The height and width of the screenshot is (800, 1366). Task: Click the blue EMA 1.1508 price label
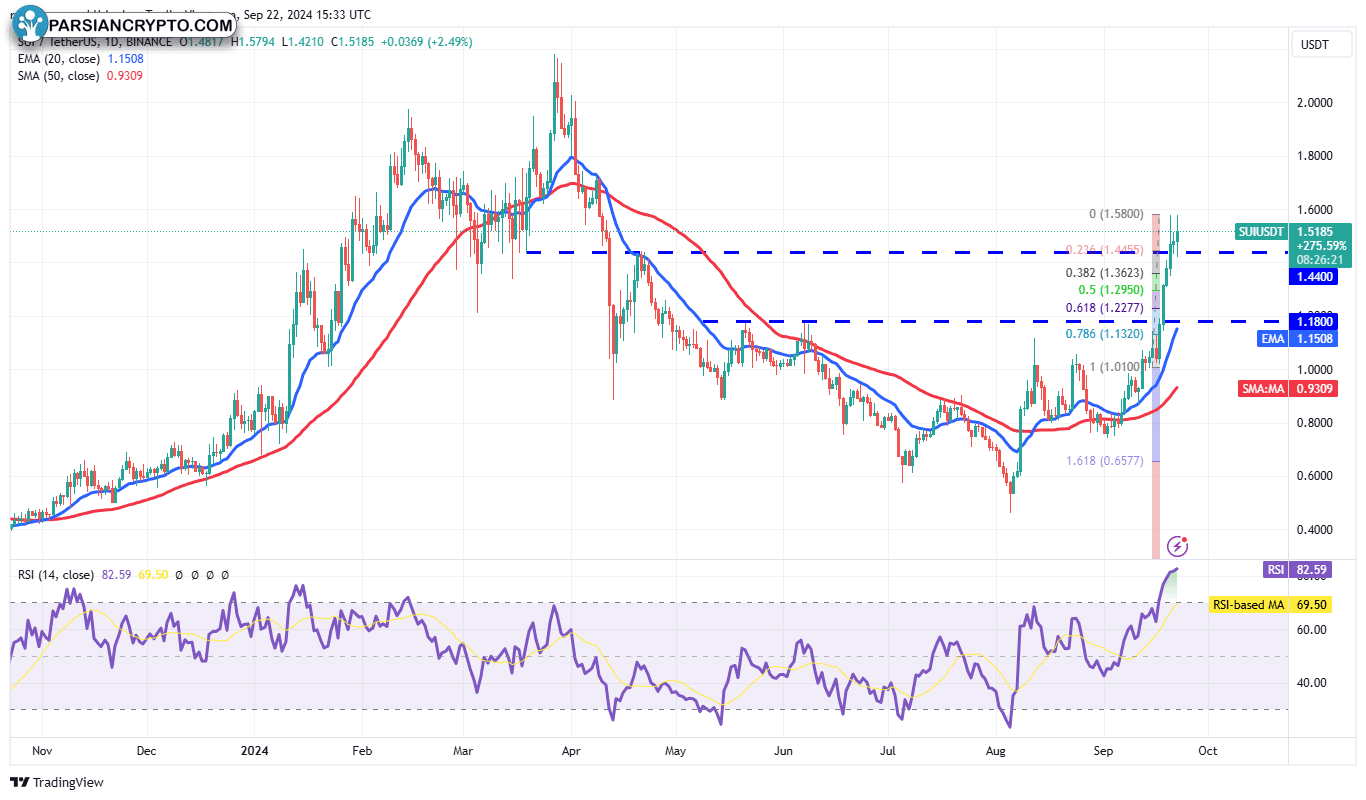tap(1299, 338)
